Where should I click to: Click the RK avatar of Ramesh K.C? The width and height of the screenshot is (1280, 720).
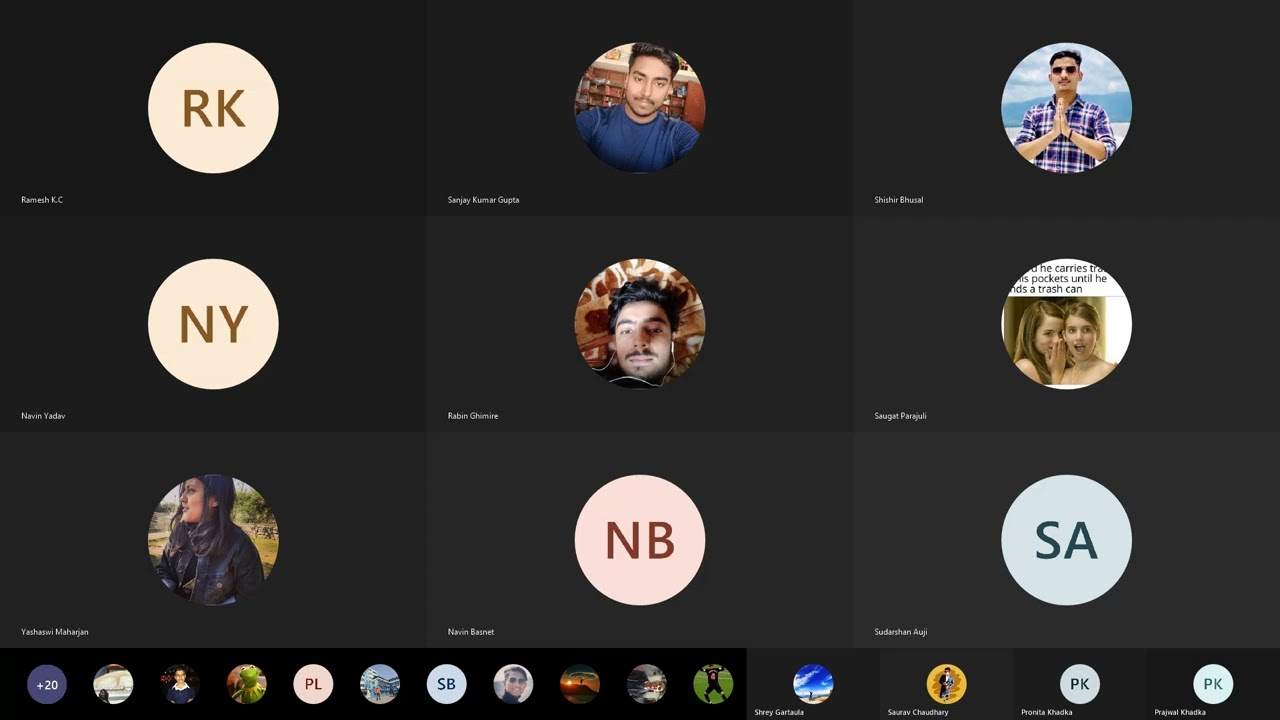tap(213, 108)
